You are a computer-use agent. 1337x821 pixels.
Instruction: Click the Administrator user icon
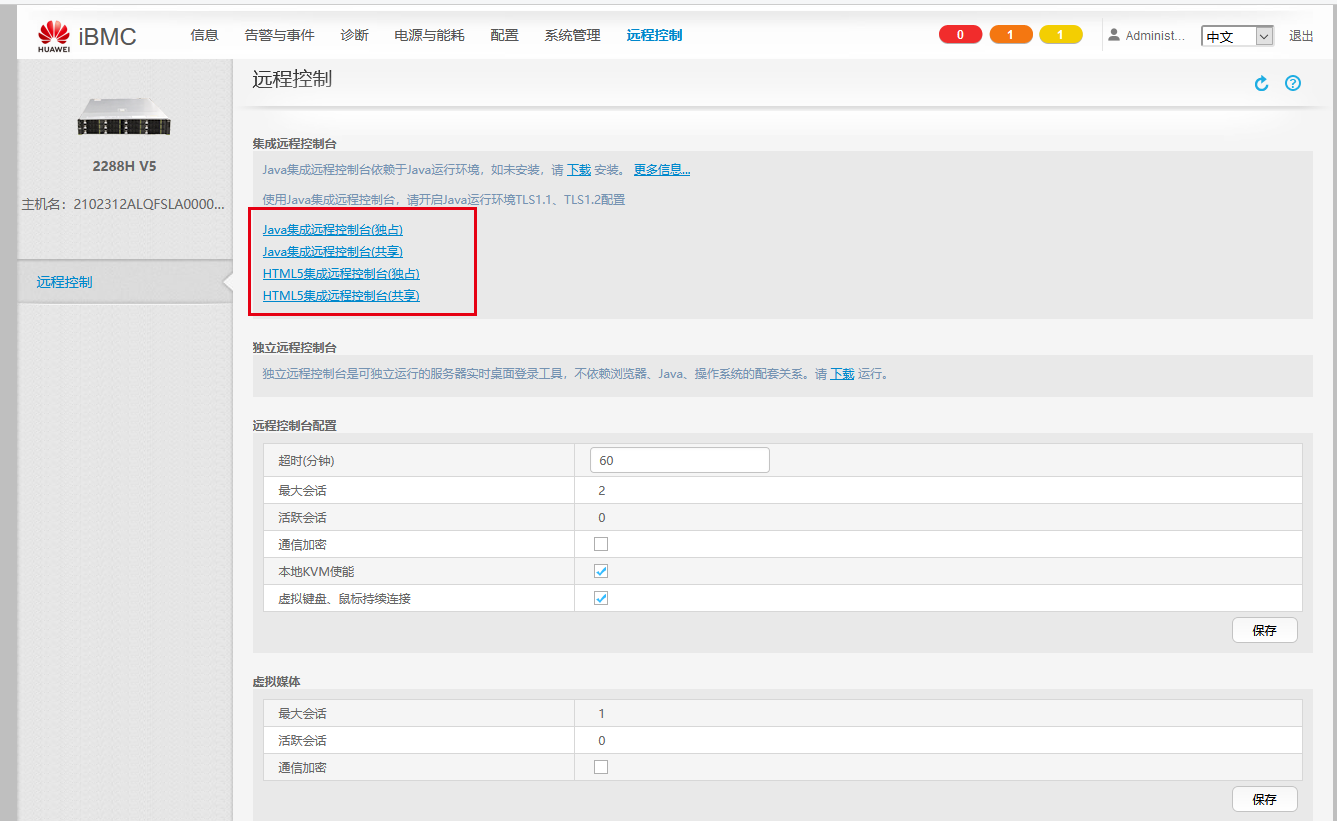pos(1113,34)
